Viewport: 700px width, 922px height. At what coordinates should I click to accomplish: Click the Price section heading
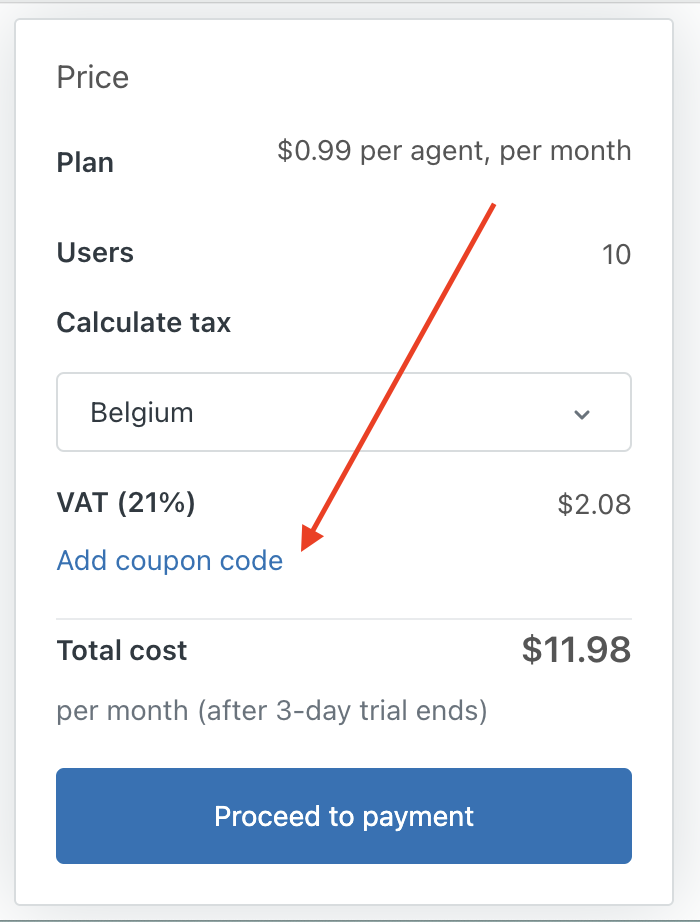click(x=93, y=77)
